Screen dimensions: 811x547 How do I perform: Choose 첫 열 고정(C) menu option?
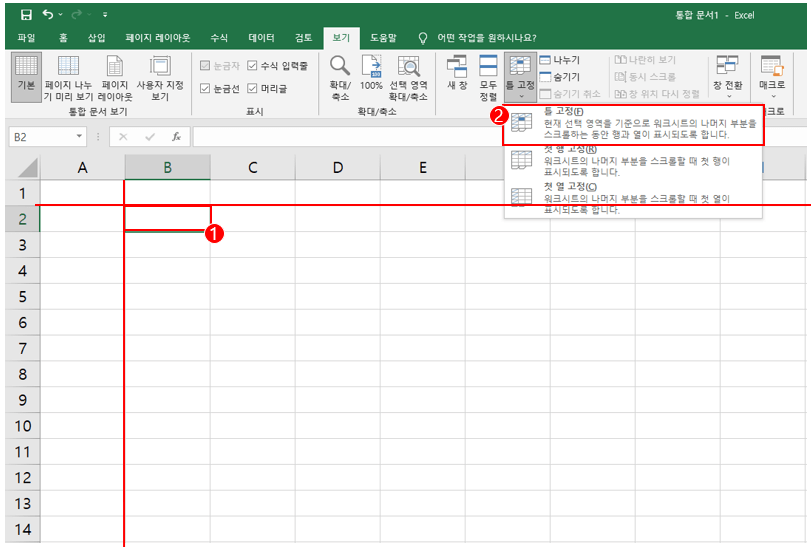(x=633, y=199)
